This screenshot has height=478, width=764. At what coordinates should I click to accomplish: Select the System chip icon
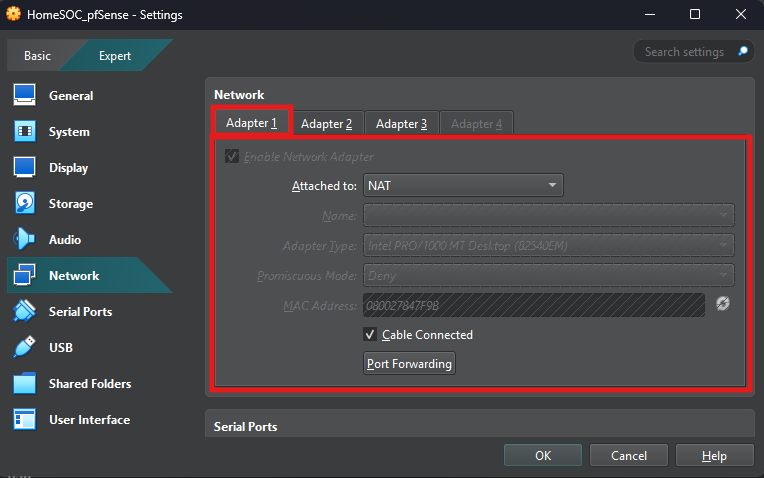coord(25,132)
